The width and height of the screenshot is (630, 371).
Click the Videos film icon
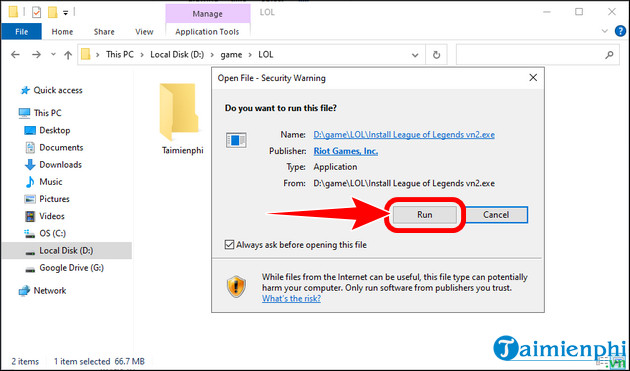30,216
